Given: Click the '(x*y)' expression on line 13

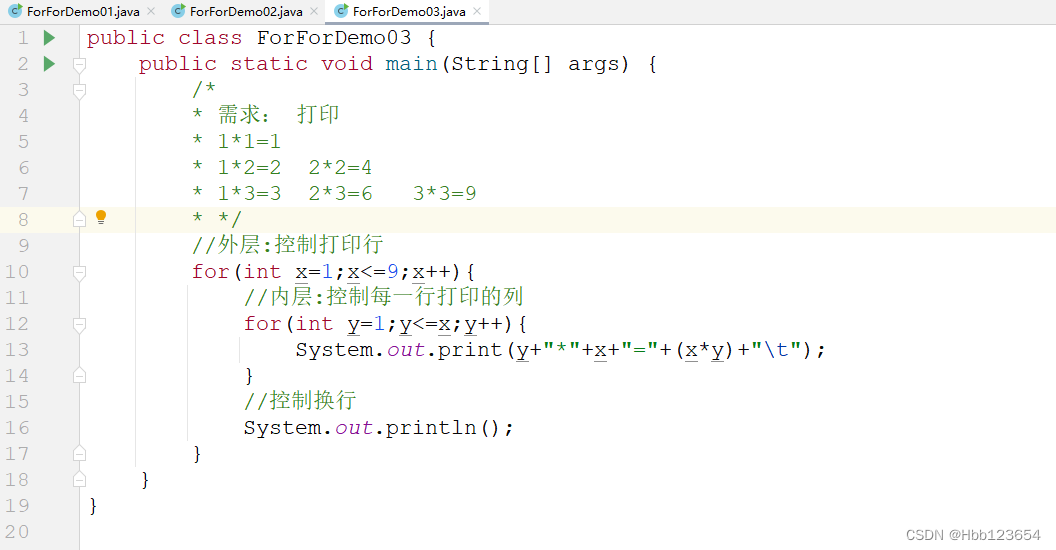Looking at the screenshot, I should [703, 350].
